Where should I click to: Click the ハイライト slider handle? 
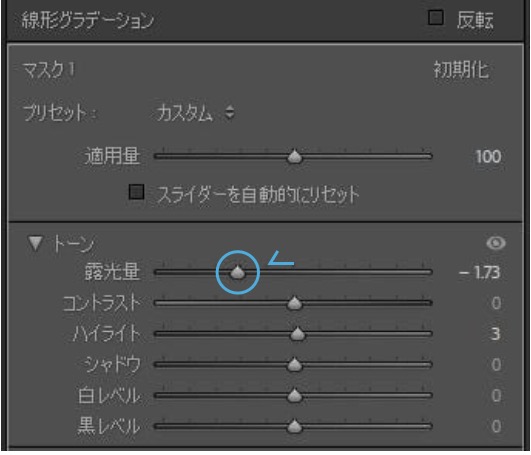click(298, 334)
